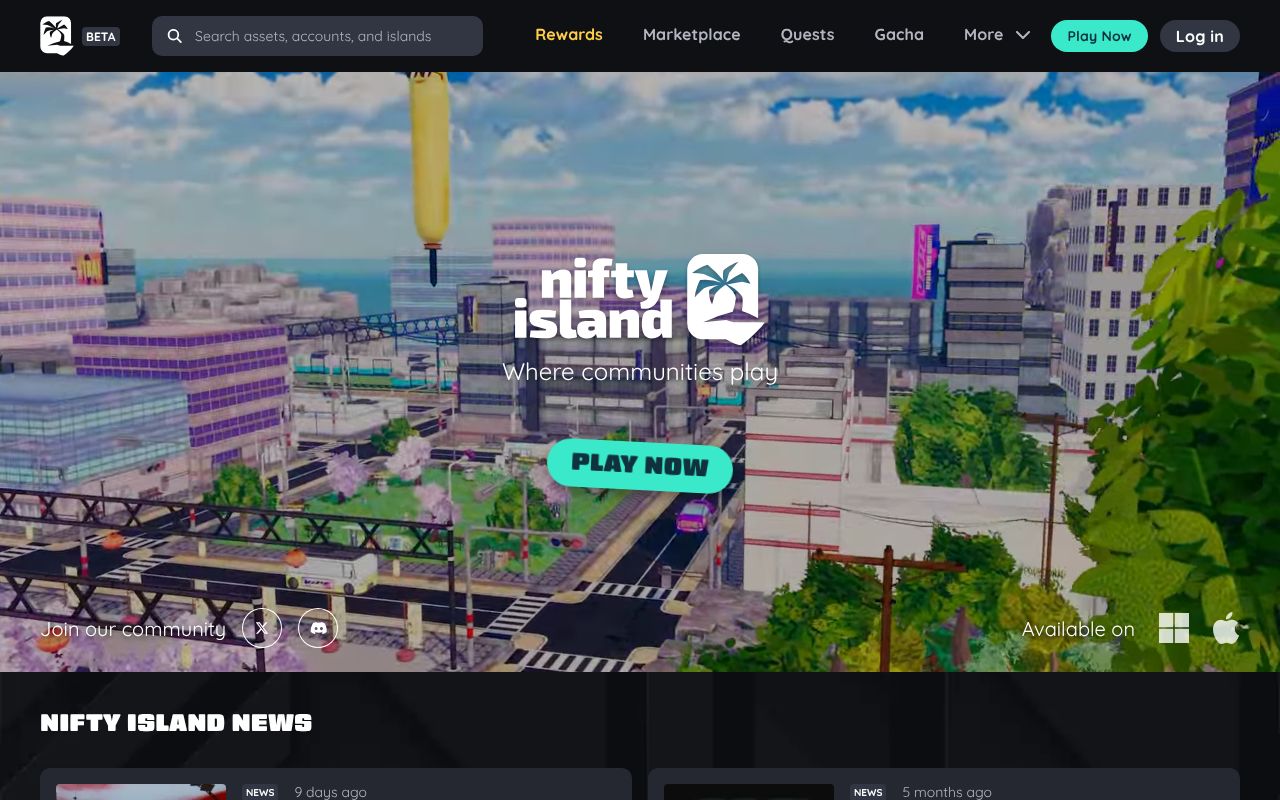Select the Apple macOS download icon
Image resolution: width=1280 pixels, height=800 pixels.
click(x=1226, y=629)
